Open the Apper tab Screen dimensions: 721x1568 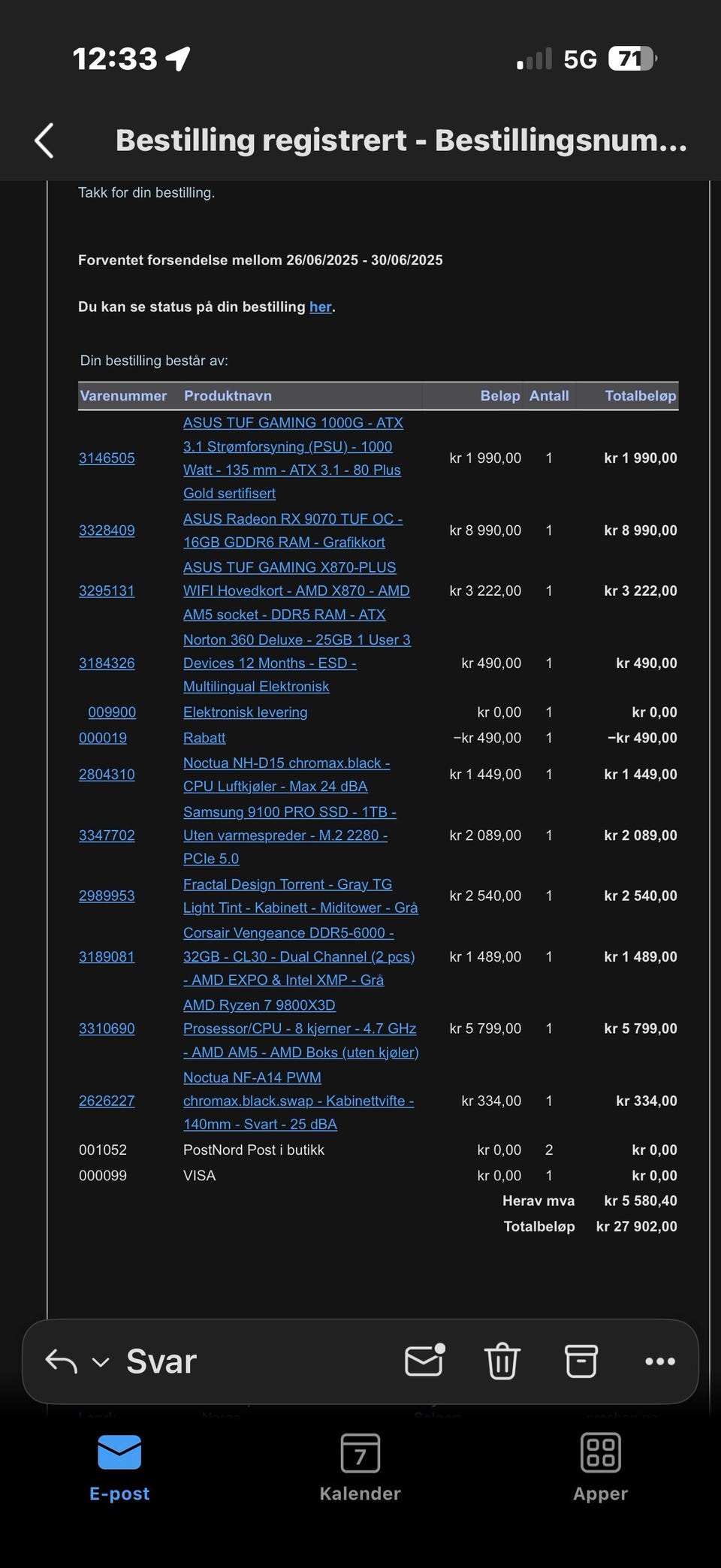tap(600, 1467)
